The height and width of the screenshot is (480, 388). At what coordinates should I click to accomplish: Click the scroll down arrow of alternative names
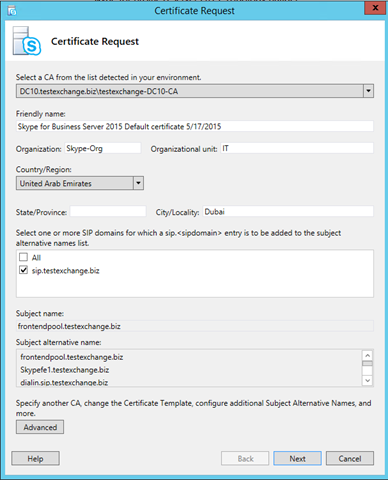(x=367, y=380)
